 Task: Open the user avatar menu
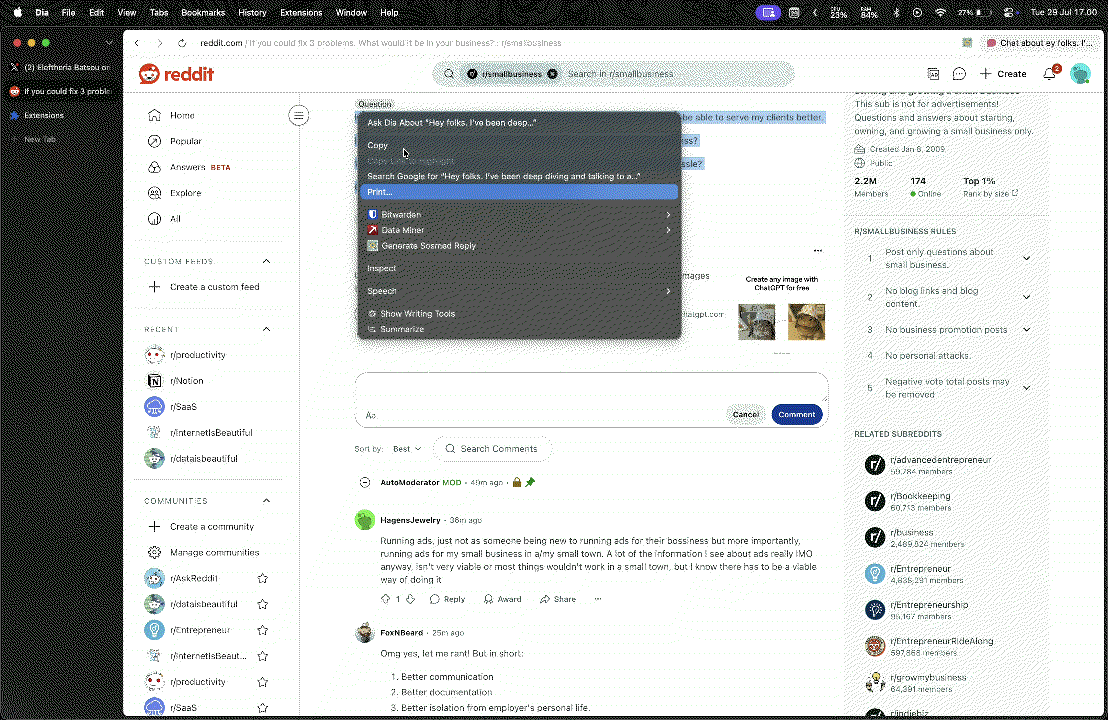click(x=1080, y=73)
